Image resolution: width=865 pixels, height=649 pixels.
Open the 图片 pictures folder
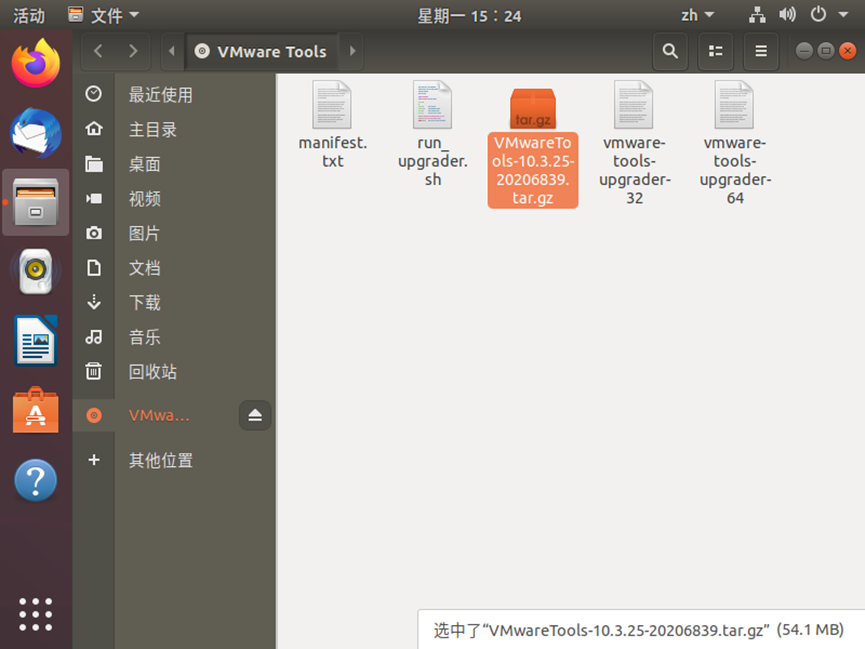(174, 233)
